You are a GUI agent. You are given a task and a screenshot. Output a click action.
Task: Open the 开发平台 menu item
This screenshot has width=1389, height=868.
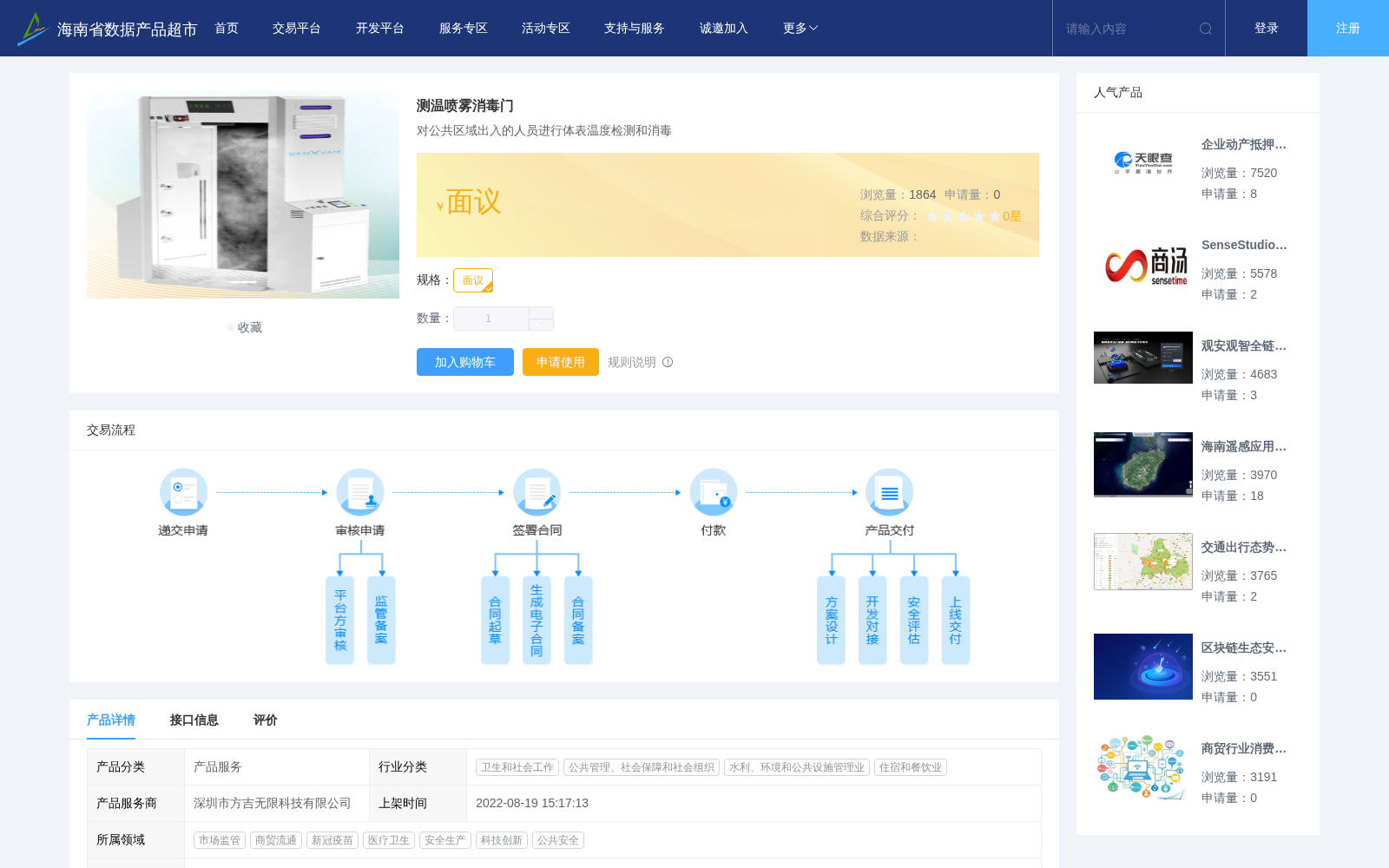coord(380,29)
